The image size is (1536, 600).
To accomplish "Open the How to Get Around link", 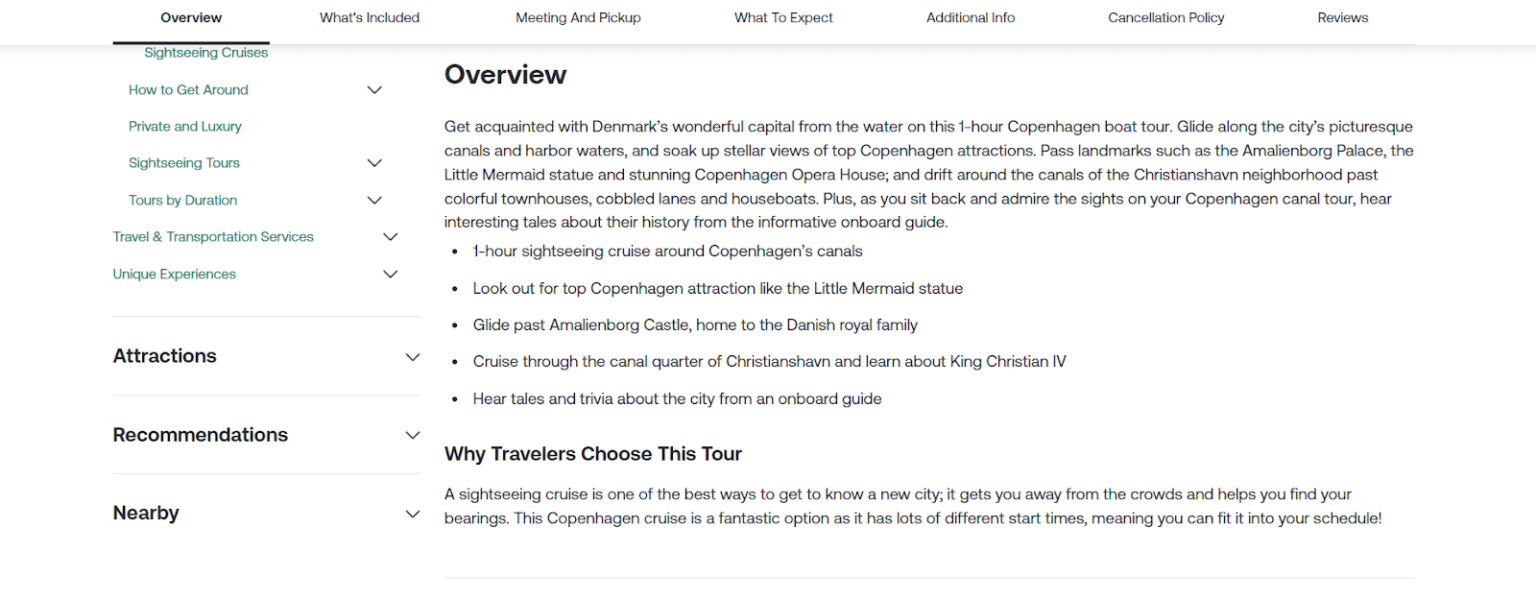I will pyautogui.click(x=188, y=89).
